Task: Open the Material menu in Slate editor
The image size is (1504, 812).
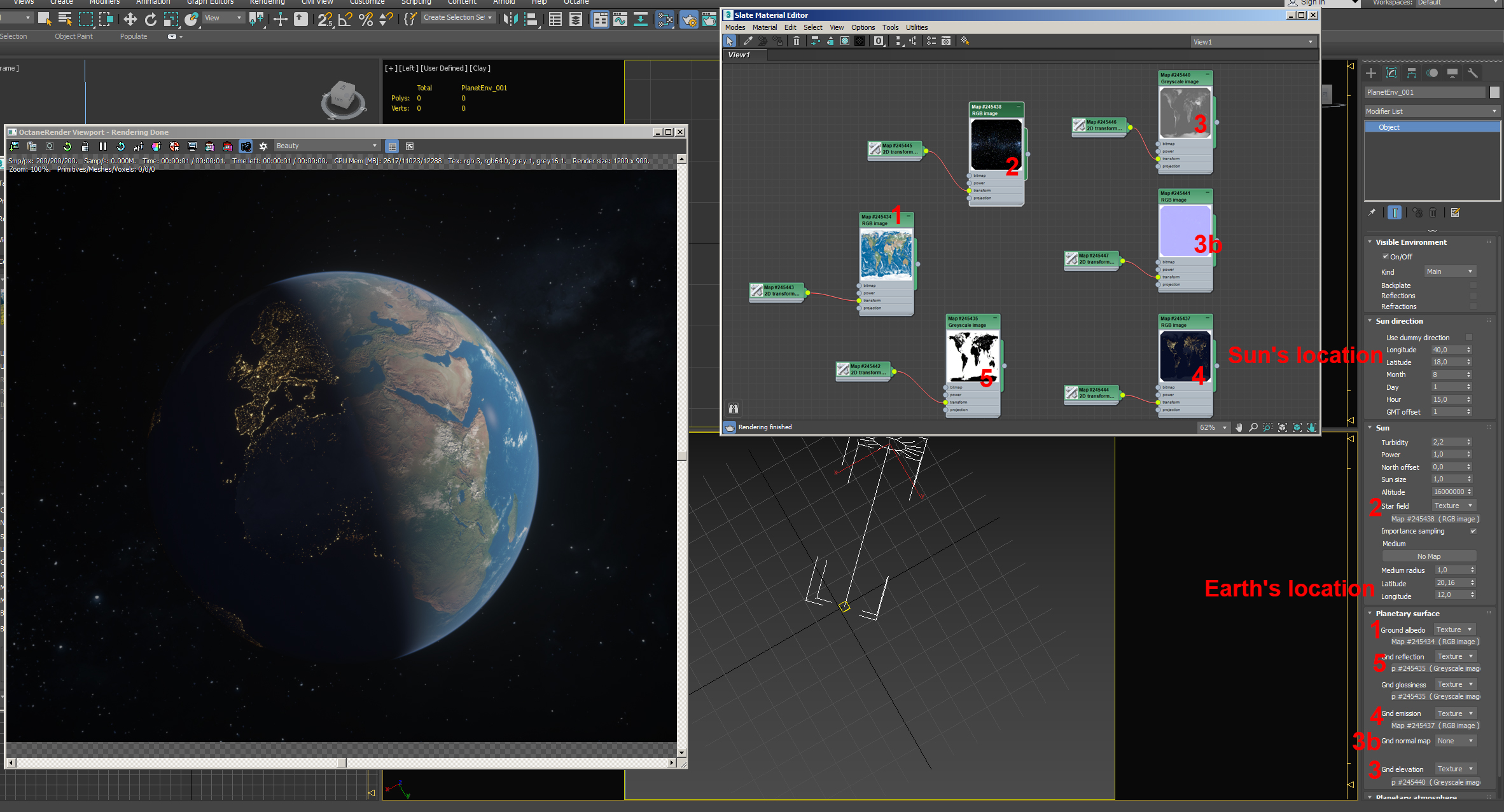Action: point(764,27)
